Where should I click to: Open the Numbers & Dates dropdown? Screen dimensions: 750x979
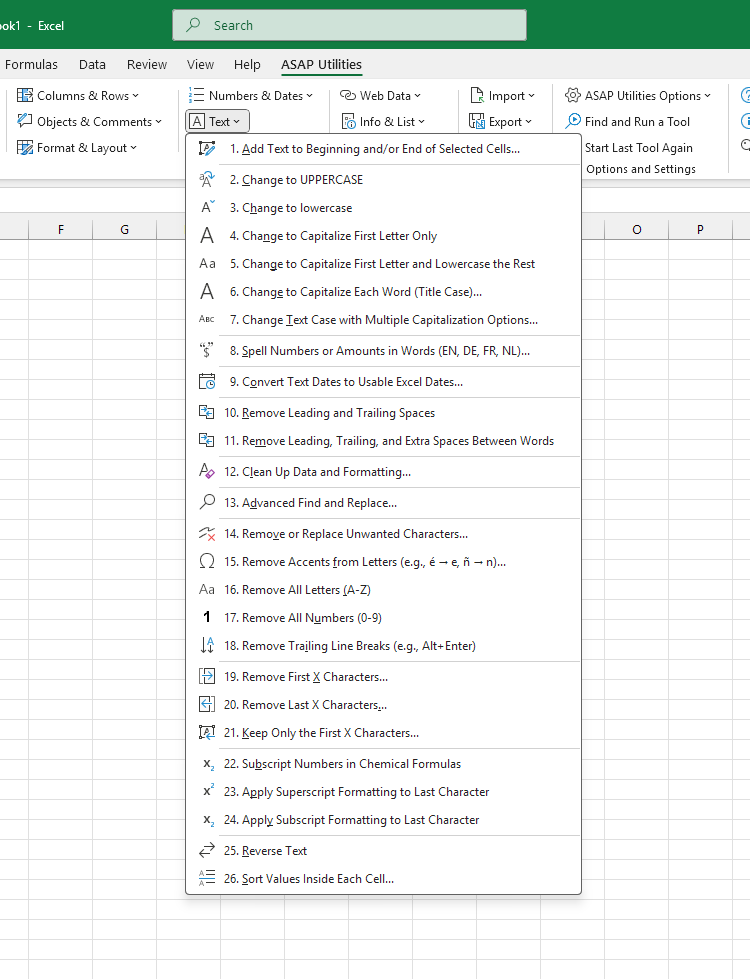251,96
